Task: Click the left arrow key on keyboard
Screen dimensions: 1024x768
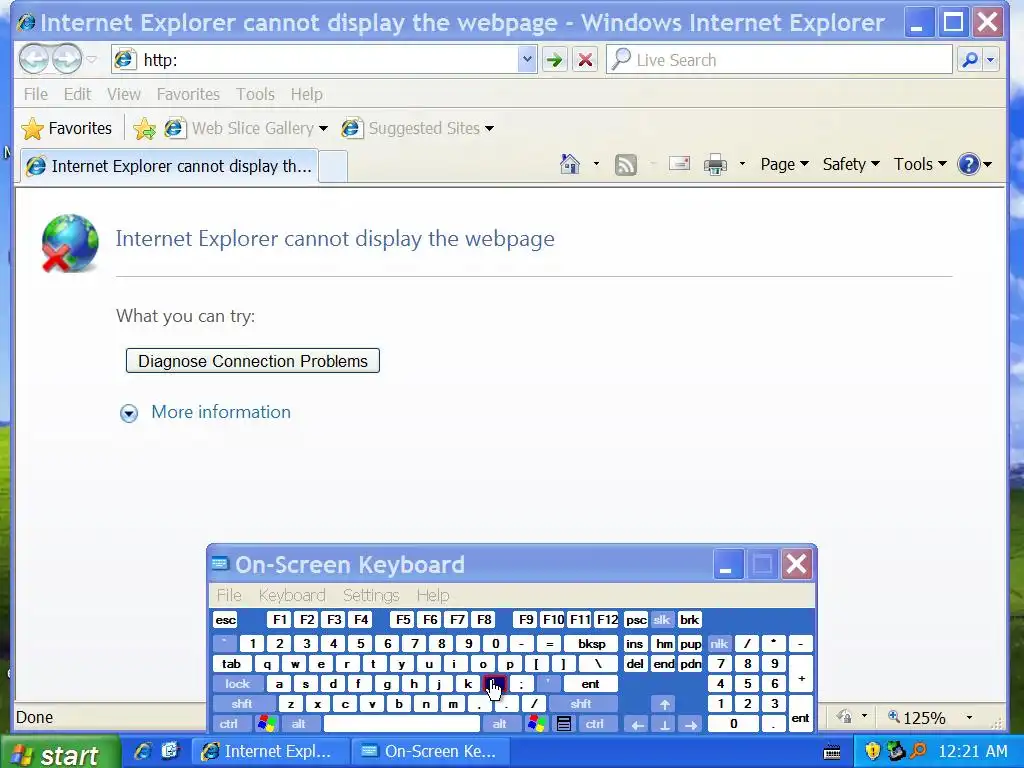Action: (x=637, y=724)
